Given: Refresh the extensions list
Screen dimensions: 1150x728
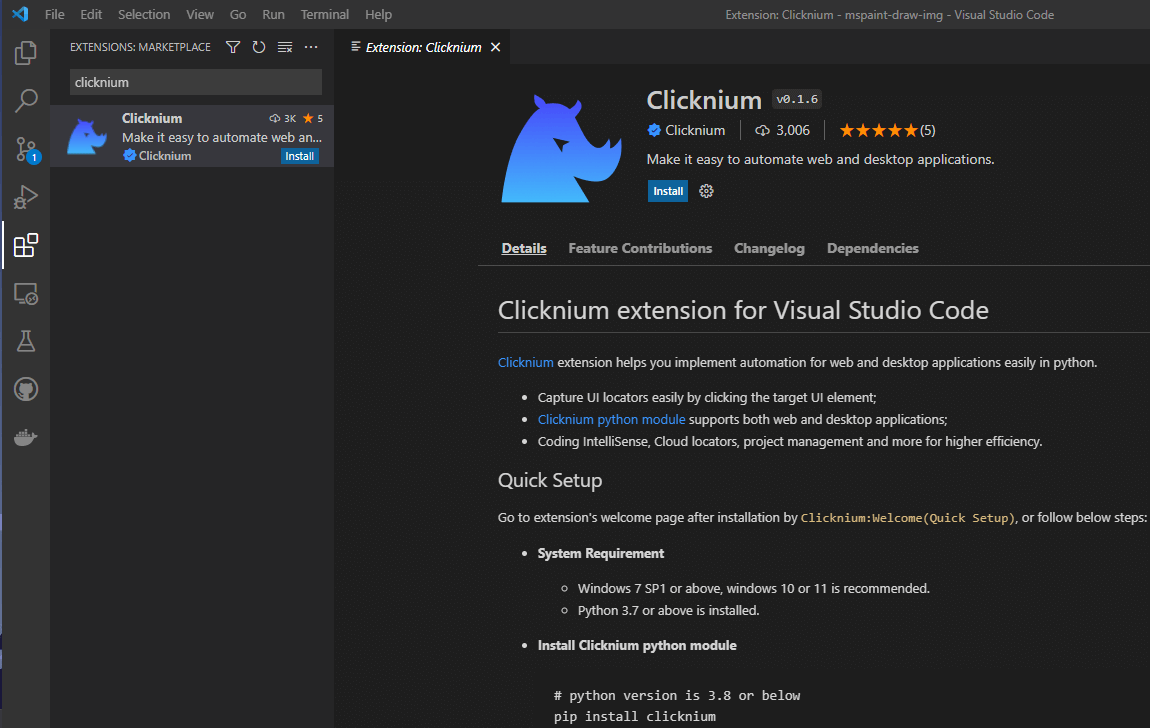Looking at the screenshot, I should pos(259,47).
